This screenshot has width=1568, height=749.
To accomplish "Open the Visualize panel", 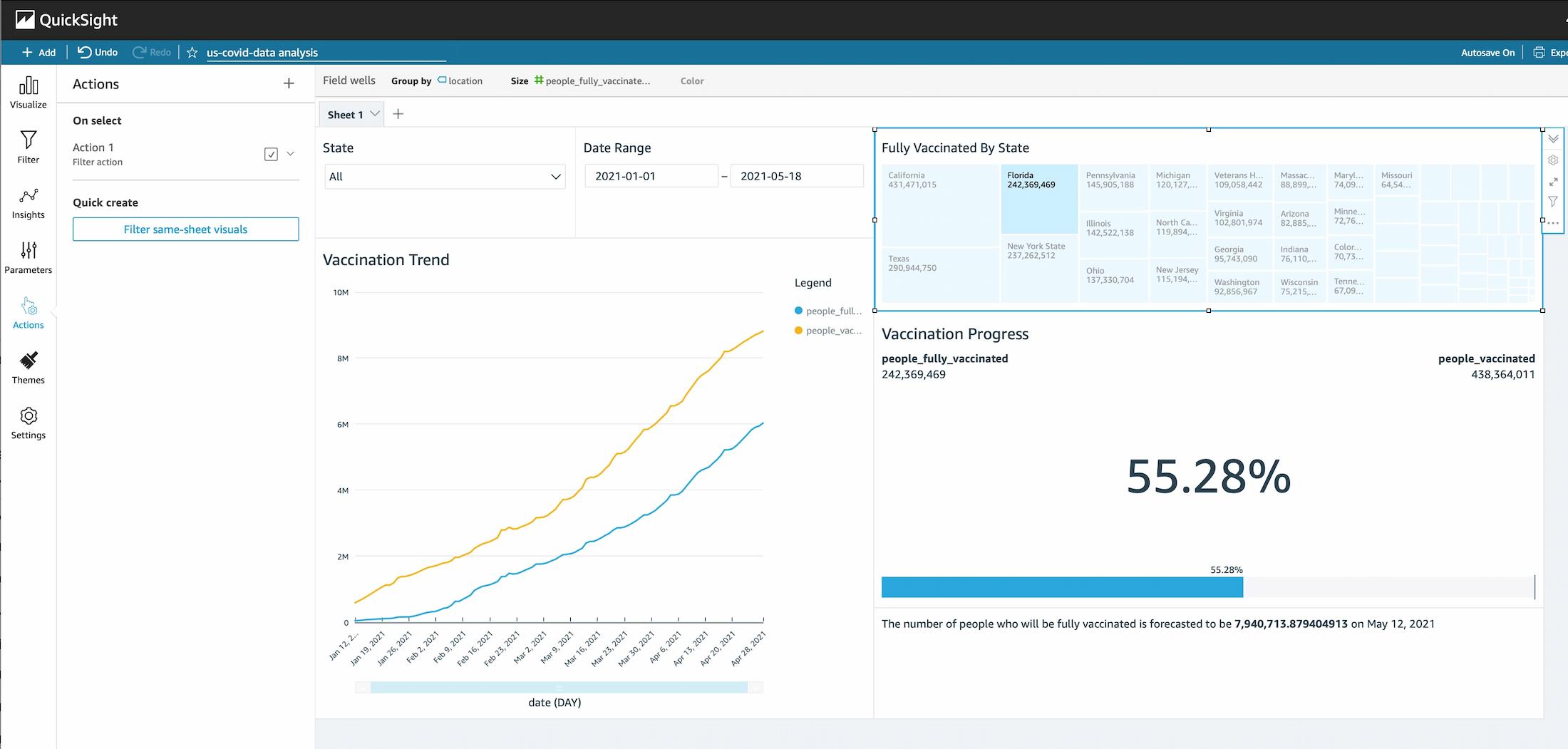I will coord(28,93).
